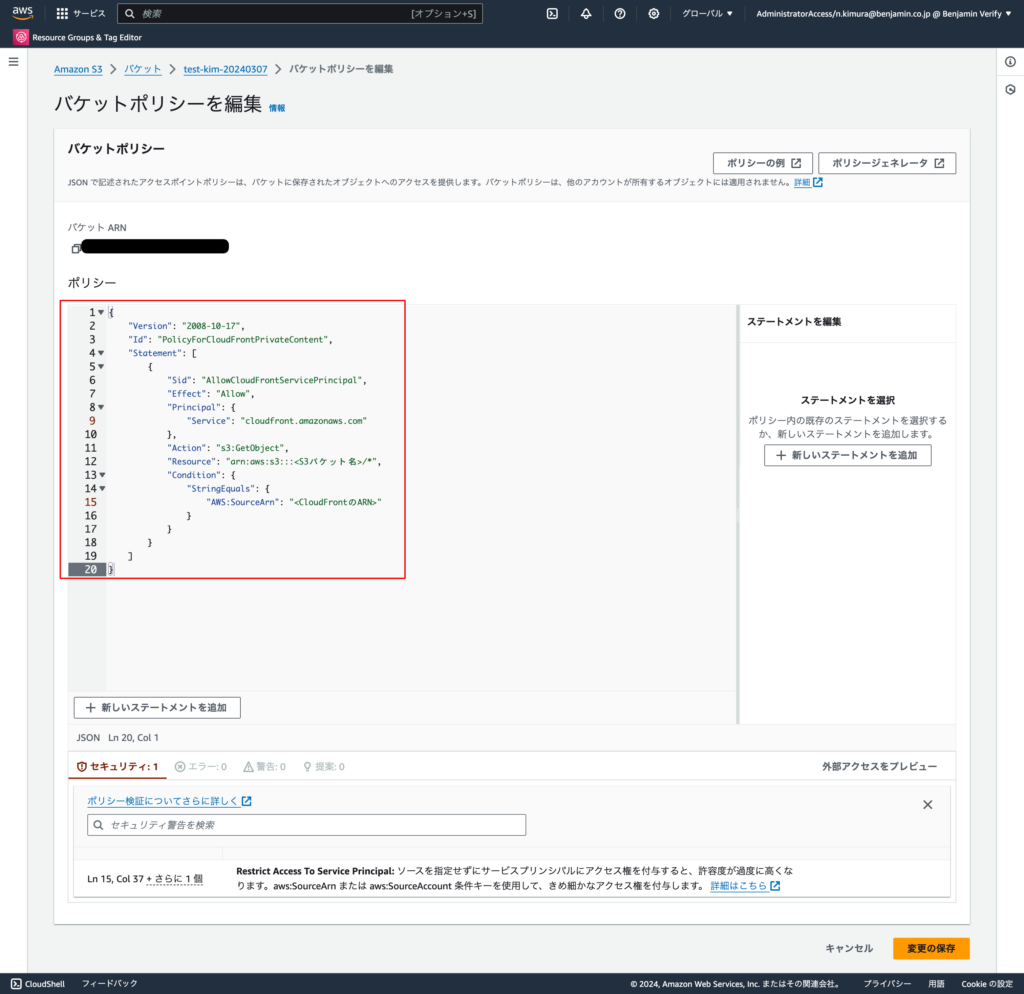Click 新しいステートメントを追加 below editor
Image resolution: width=1024 pixels, height=994 pixels.
157,707
